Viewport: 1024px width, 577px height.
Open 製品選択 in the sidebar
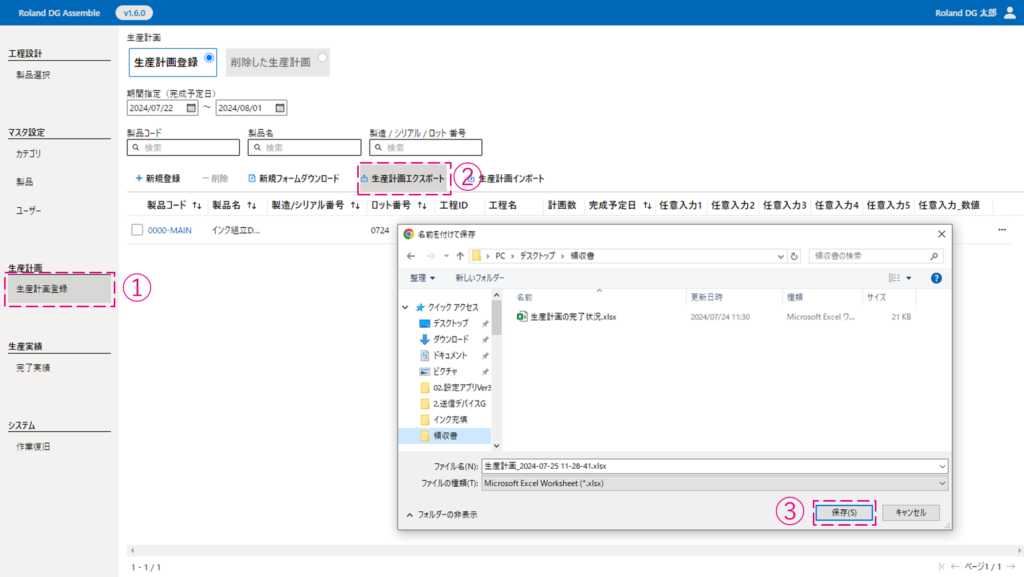point(33,75)
